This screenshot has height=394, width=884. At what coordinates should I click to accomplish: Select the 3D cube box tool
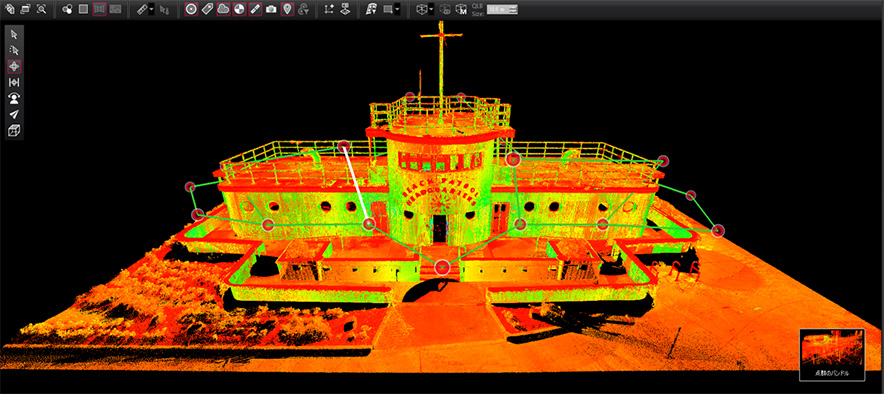pyautogui.click(x=14, y=131)
